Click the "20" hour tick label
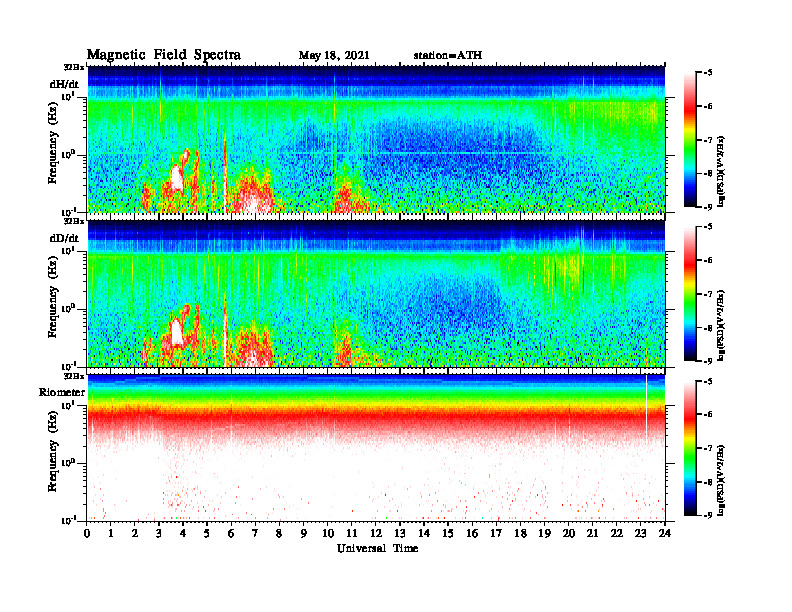 pyautogui.click(x=569, y=533)
